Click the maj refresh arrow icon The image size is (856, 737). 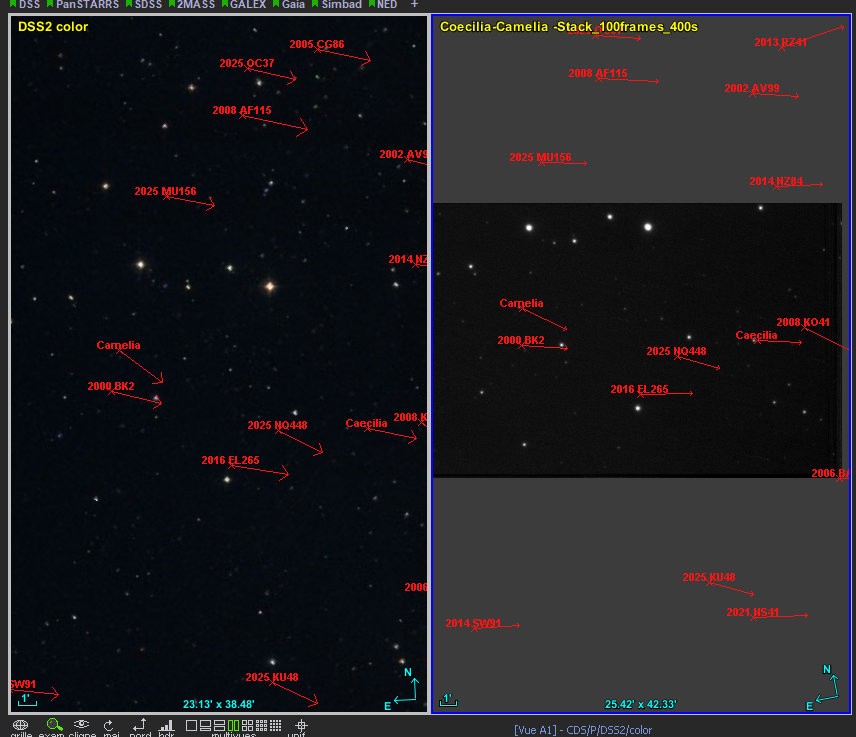point(109,725)
